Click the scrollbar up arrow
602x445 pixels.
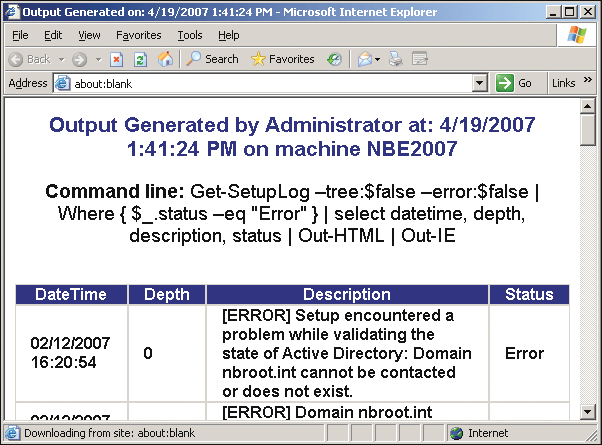tap(587, 106)
